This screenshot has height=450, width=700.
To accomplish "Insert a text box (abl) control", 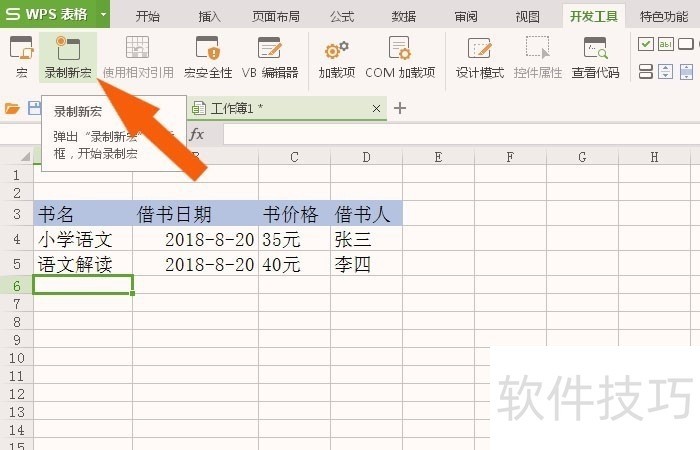I will [666, 44].
